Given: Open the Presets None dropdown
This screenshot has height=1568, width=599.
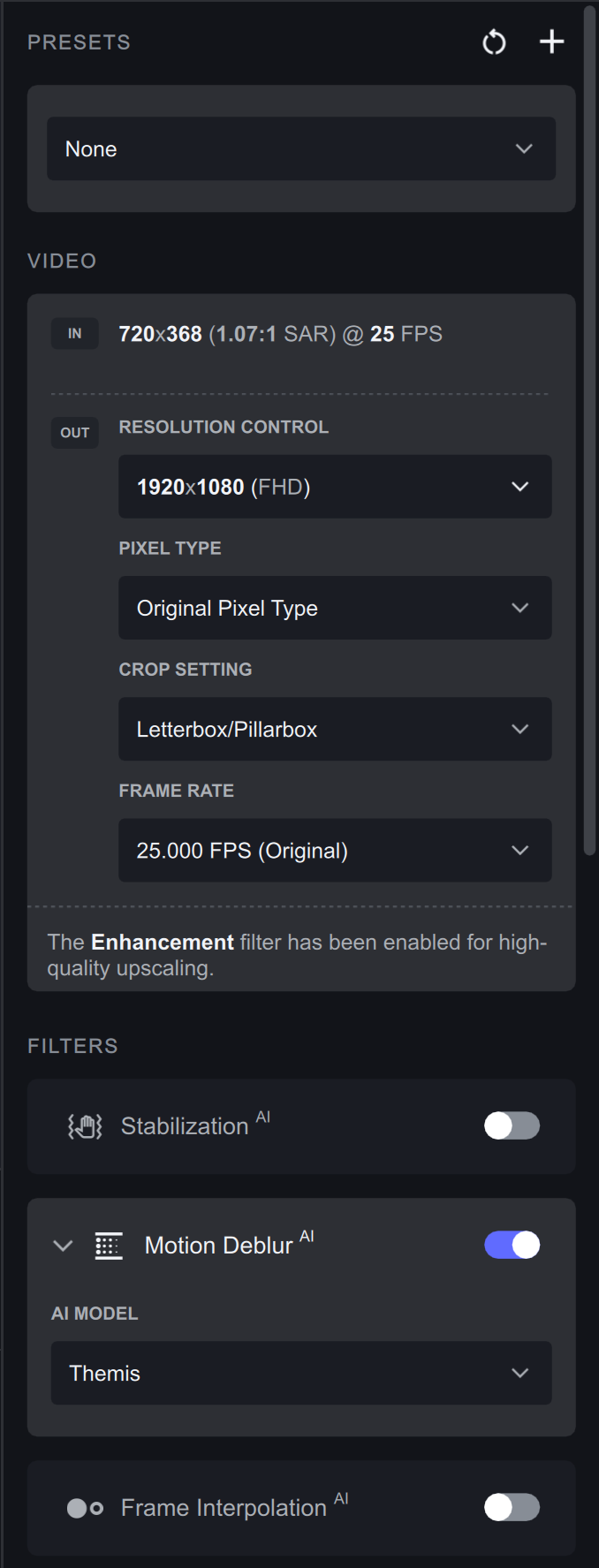Looking at the screenshot, I should pos(301,148).
